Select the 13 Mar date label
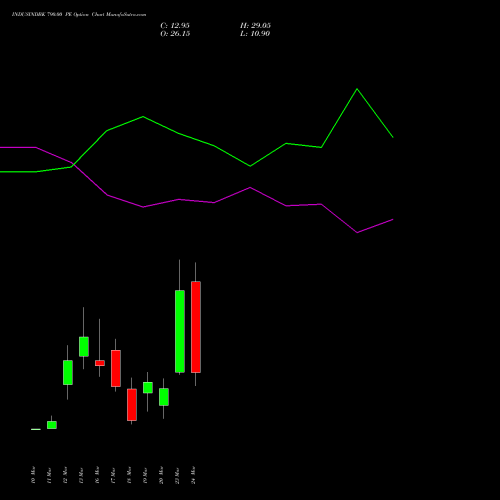500x500 pixels. pyautogui.click(x=81, y=475)
